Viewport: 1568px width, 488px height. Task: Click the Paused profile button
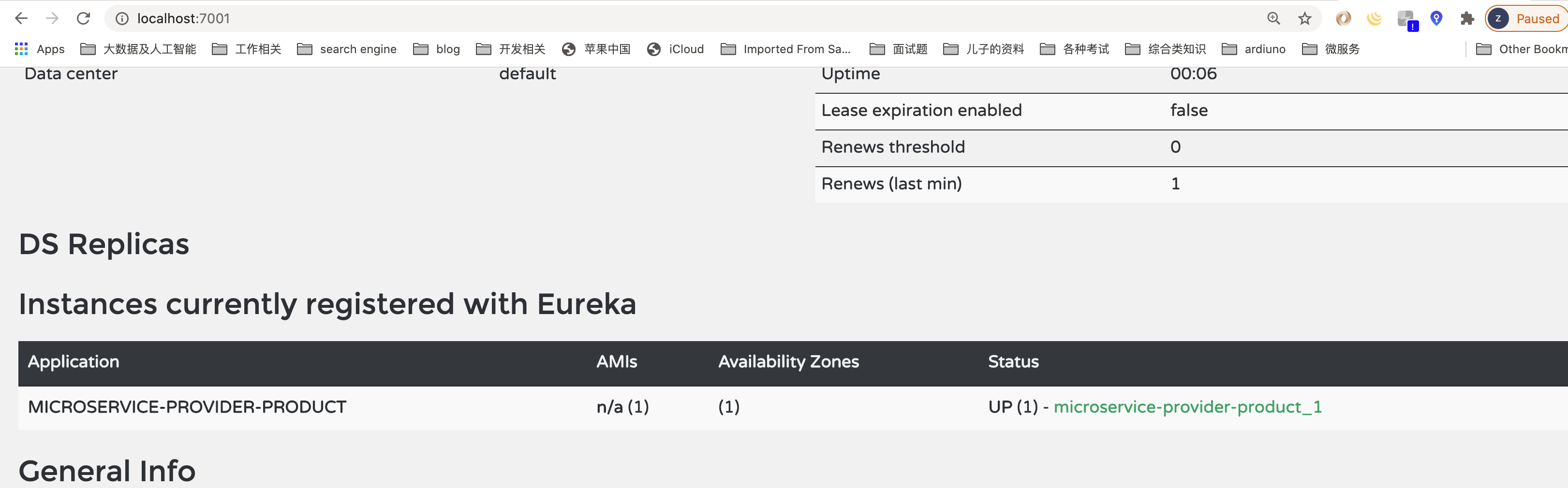point(1526,19)
